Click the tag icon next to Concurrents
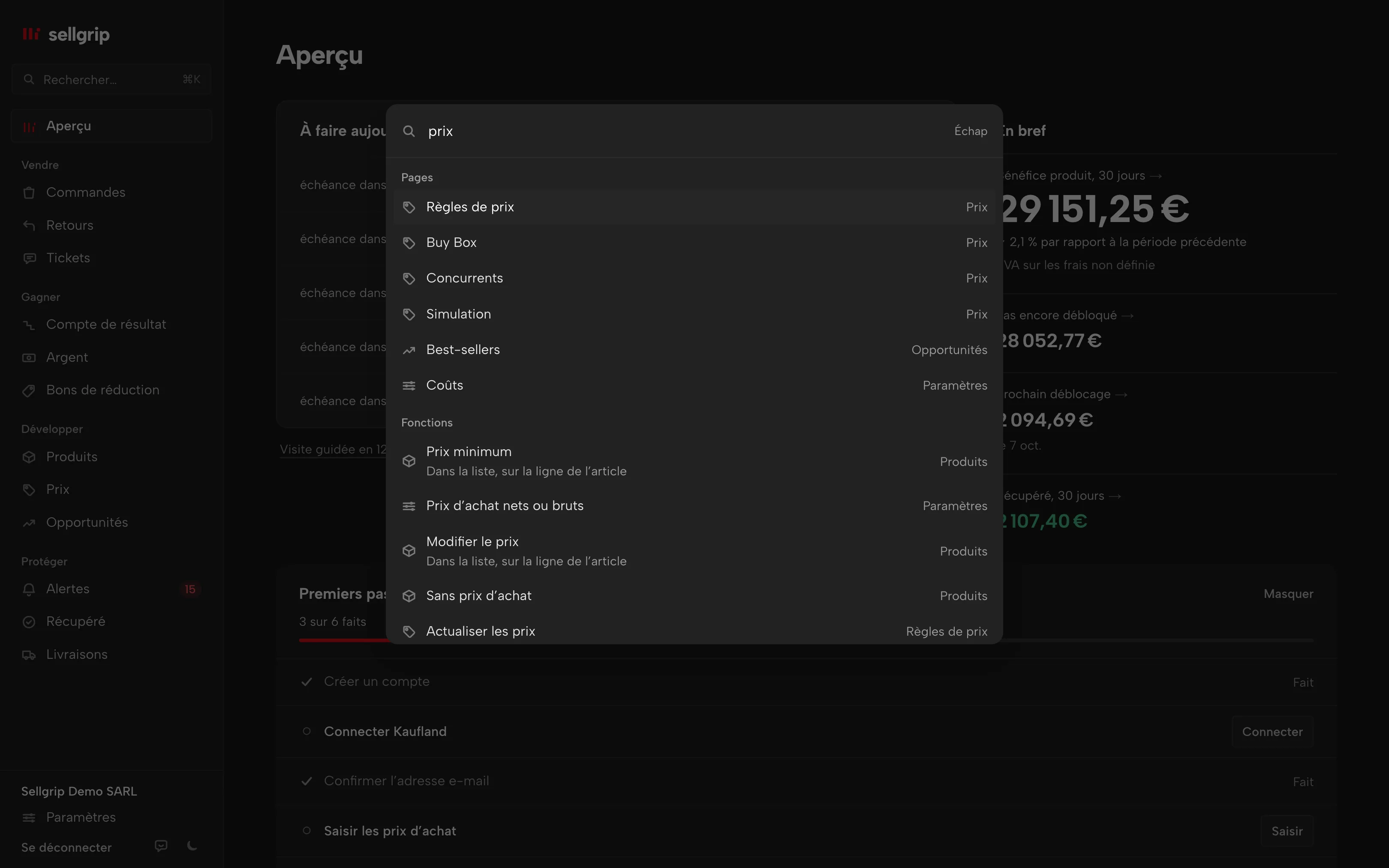The width and height of the screenshot is (1389, 868). [x=409, y=279]
